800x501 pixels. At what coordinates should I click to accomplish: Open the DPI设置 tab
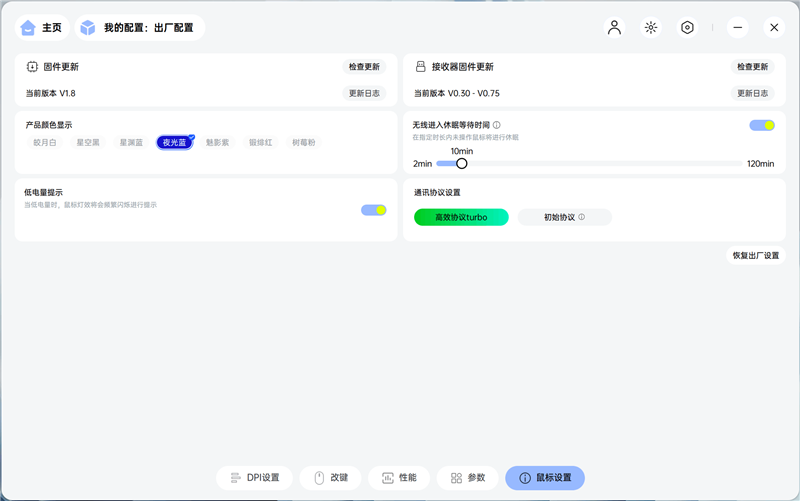[255, 478]
